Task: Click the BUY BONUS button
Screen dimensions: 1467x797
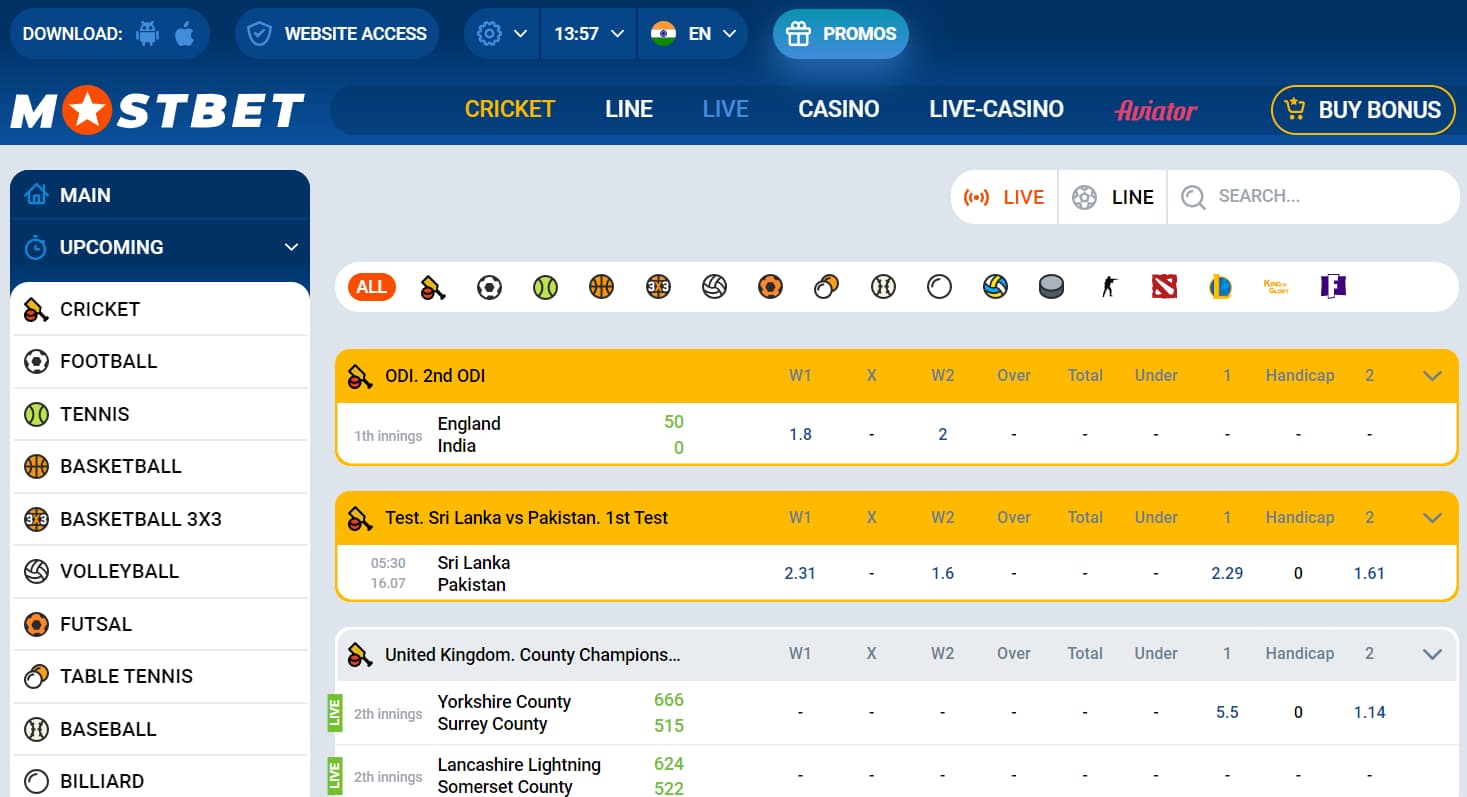Action: point(1363,110)
